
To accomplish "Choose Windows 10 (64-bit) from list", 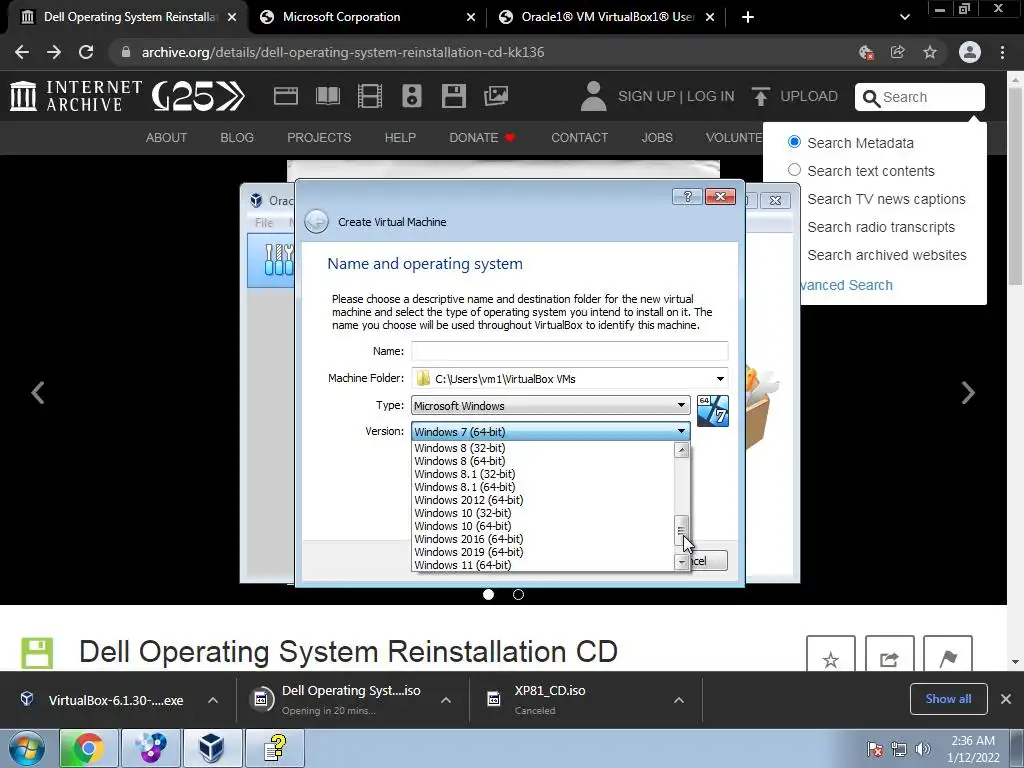I will 462,526.
